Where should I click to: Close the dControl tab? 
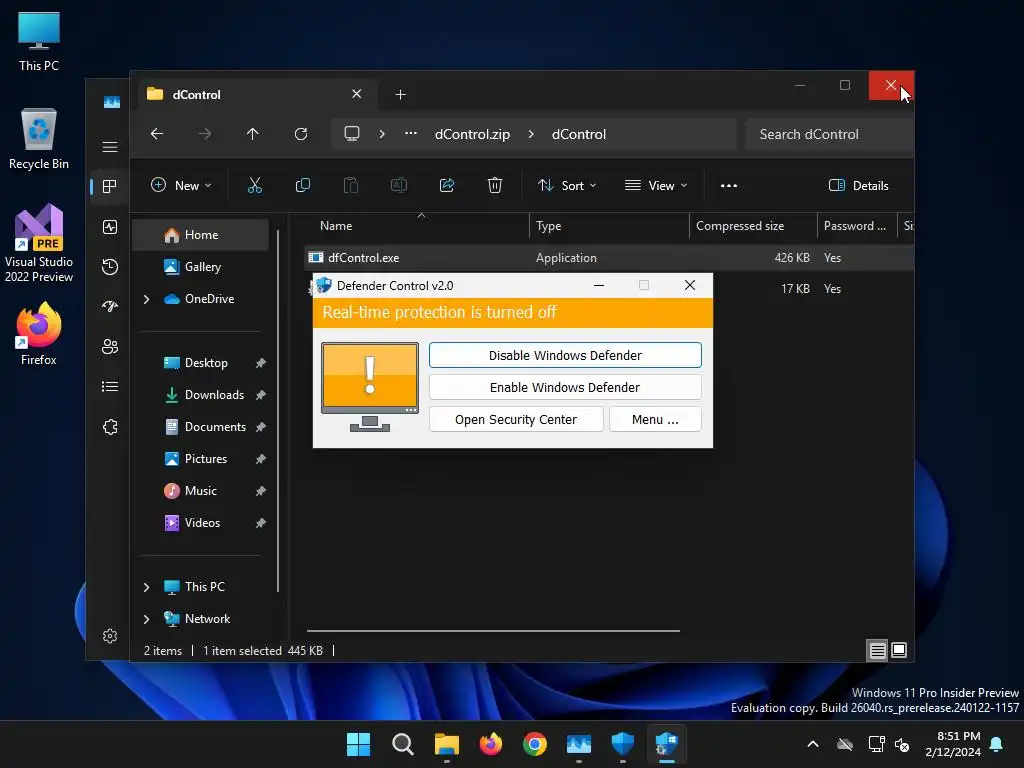[x=357, y=94]
